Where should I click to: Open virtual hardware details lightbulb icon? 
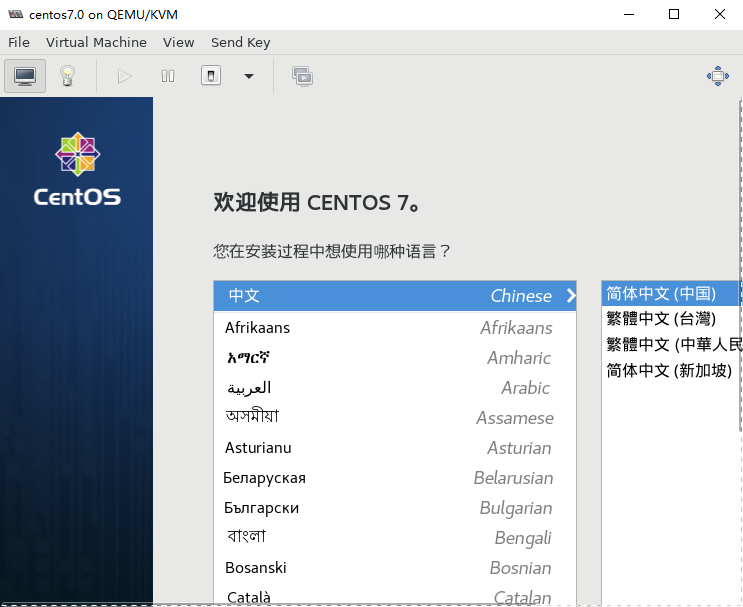tap(67, 76)
